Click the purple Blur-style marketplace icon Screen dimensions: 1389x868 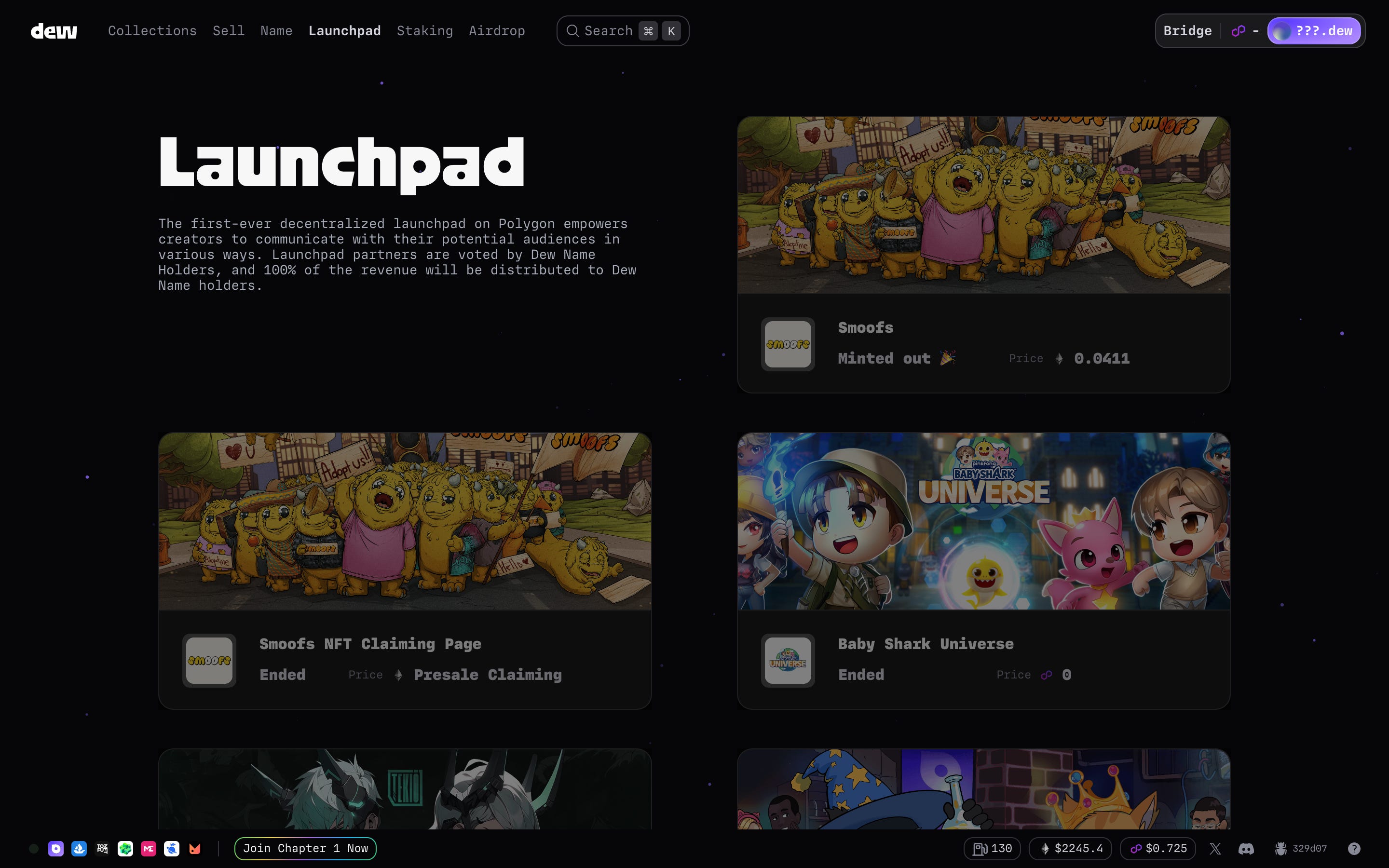55,849
